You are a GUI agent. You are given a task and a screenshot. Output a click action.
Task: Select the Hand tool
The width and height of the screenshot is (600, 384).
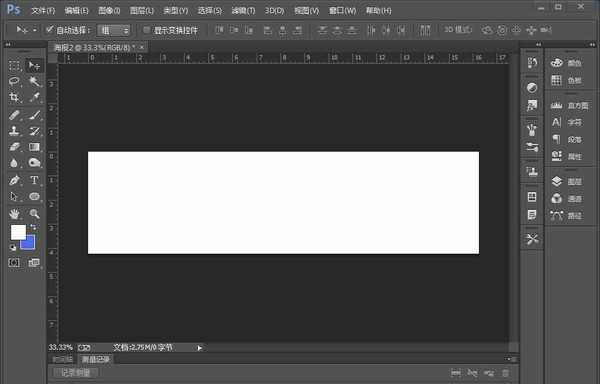click(14, 213)
